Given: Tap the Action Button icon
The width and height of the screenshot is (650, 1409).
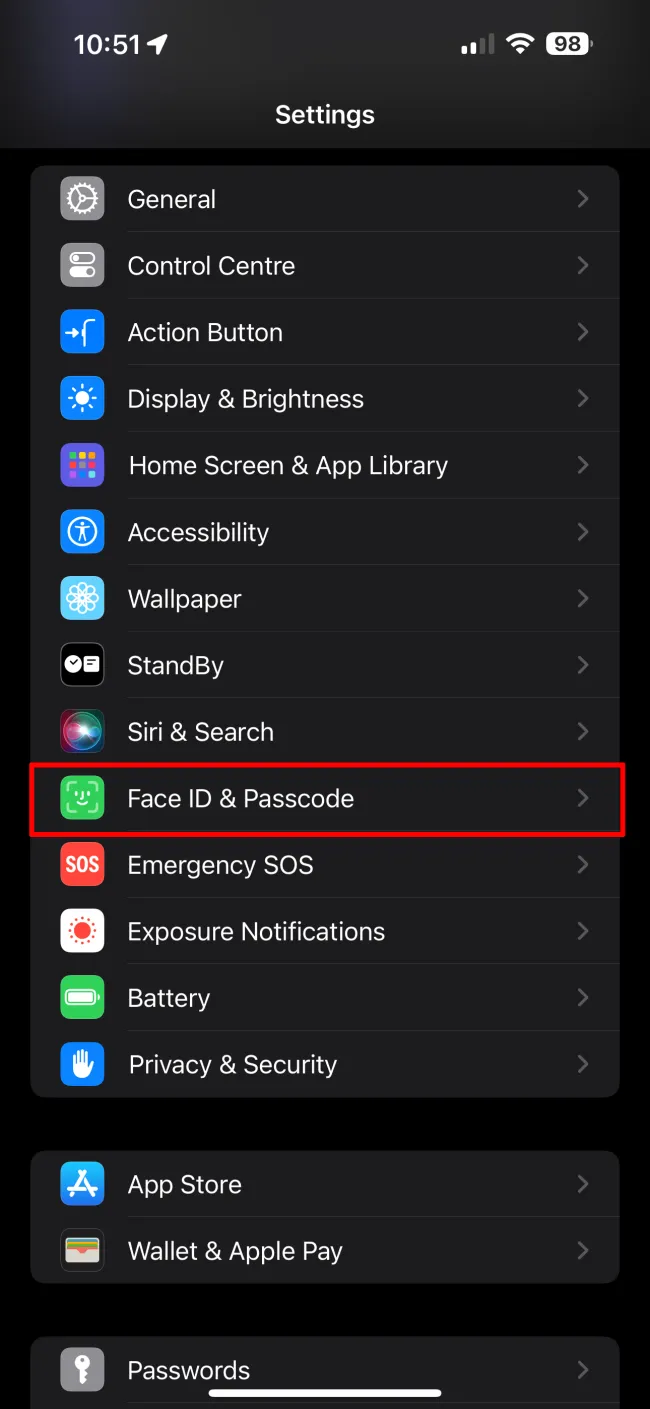Looking at the screenshot, I should [82, 333].
